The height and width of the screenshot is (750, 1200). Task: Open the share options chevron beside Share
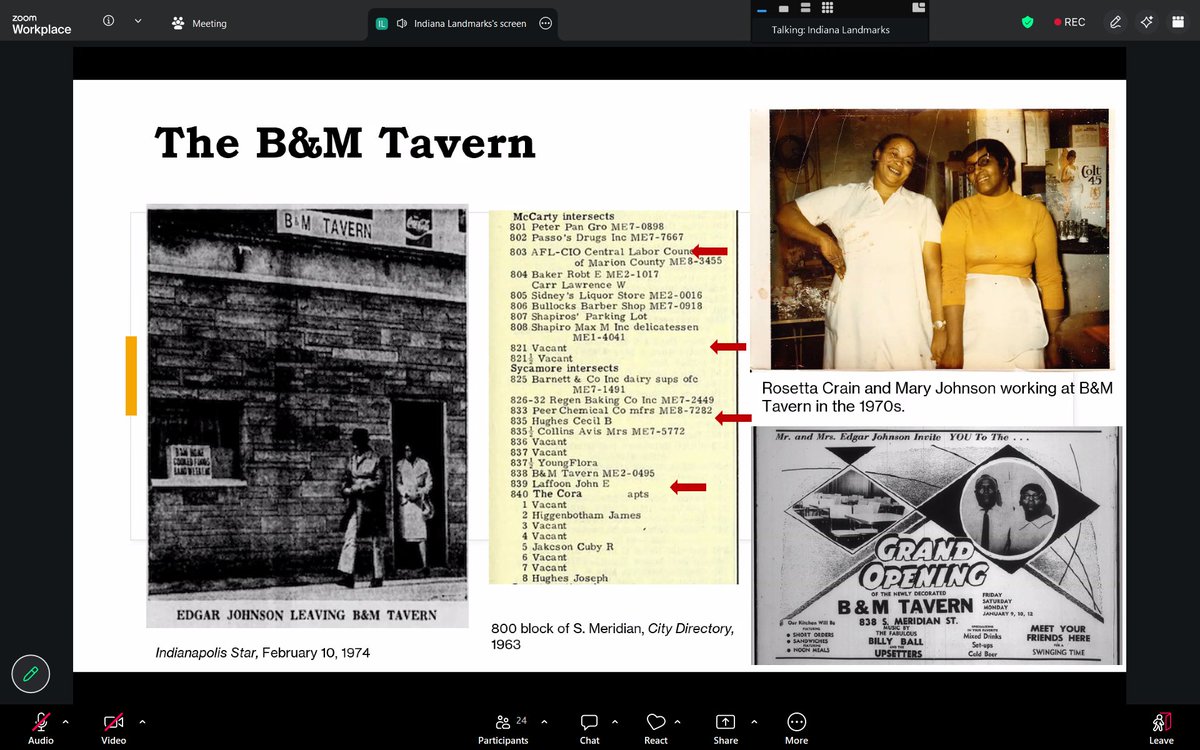tap(753, 721)
